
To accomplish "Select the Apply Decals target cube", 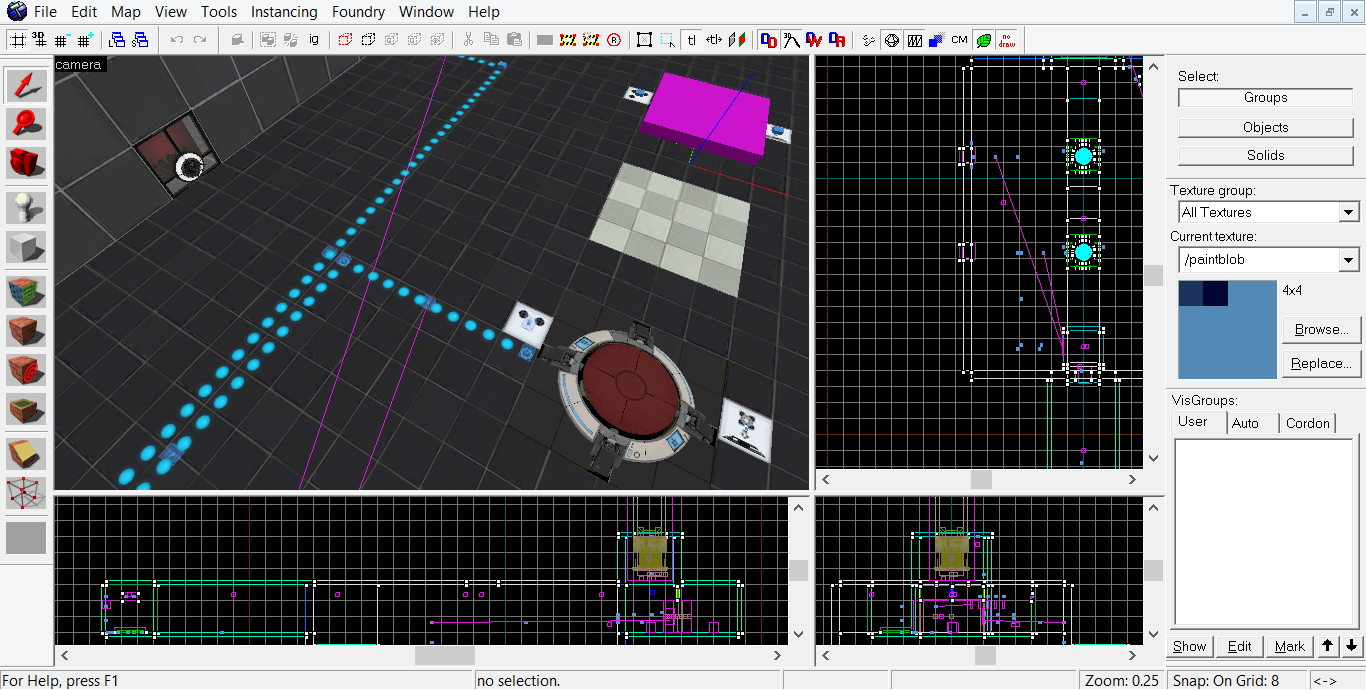I will click(26, 369).
